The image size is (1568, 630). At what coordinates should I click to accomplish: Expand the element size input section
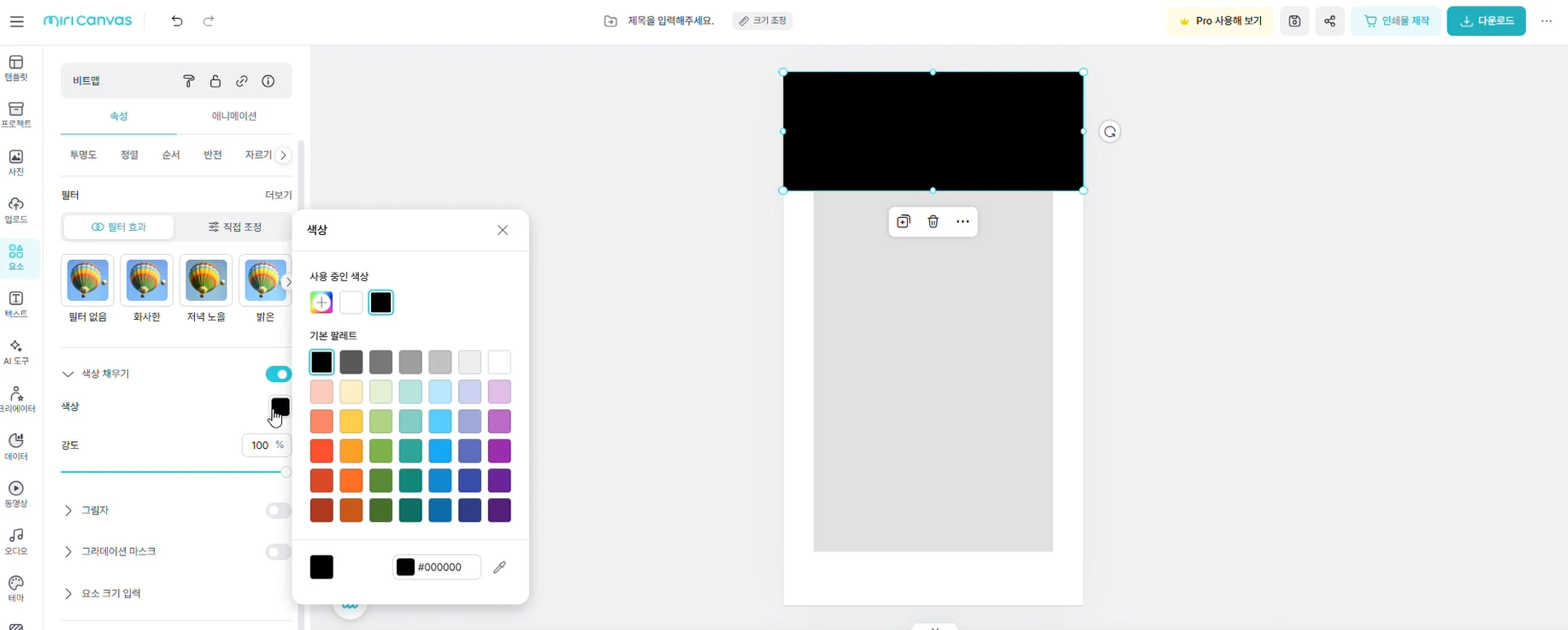[x=68, y=593]
